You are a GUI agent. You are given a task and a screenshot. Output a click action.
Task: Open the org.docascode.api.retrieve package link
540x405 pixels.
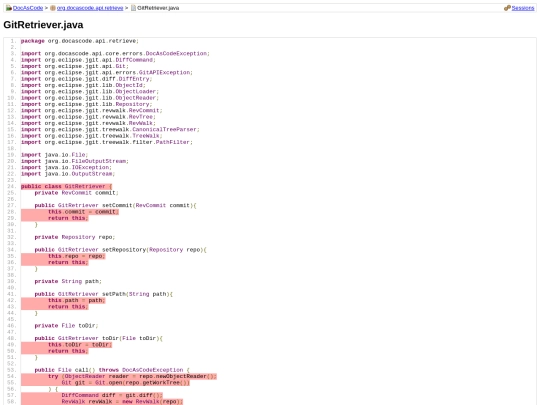(90, 8)
